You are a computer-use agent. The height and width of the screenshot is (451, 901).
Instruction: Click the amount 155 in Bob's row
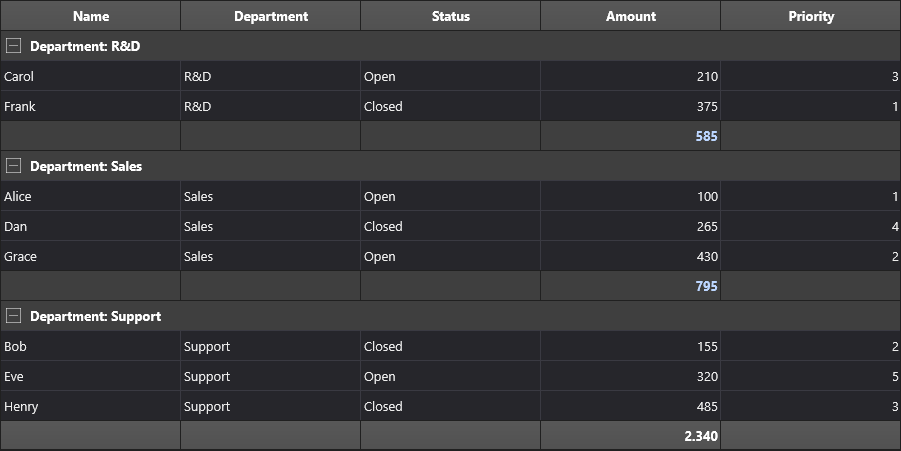pos(630,346)
